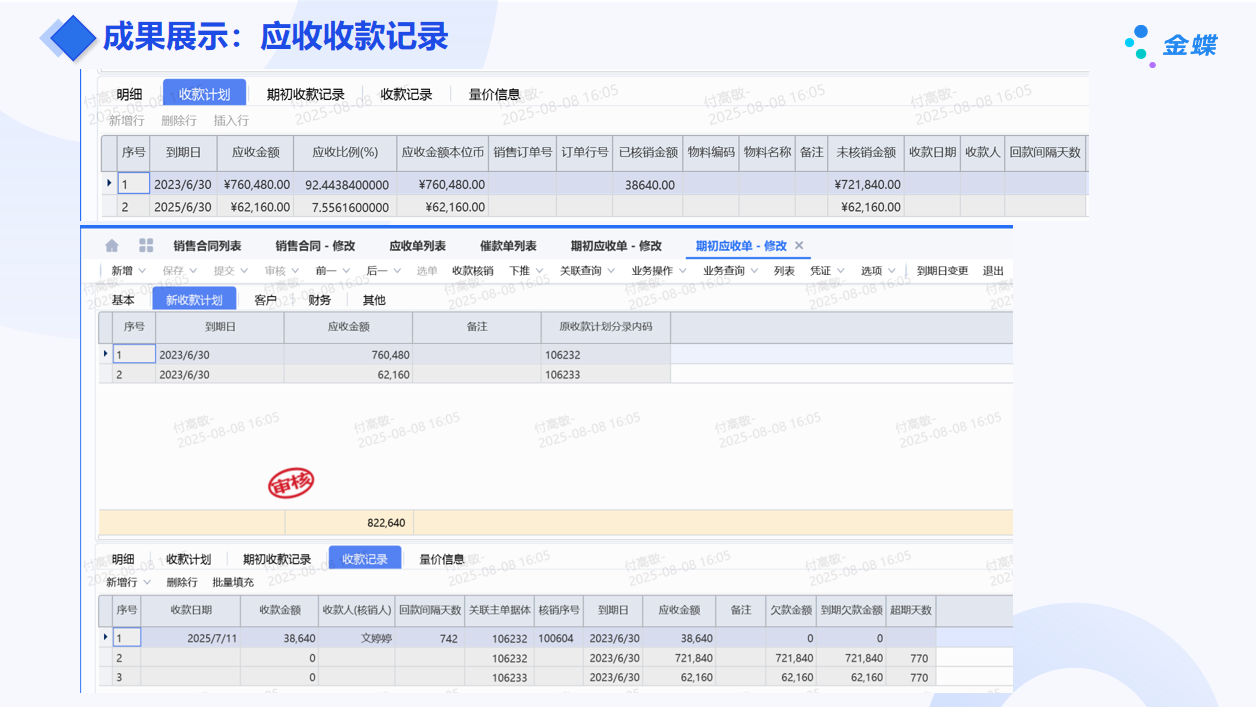Click the 收款核销 toolbar button

472,271
